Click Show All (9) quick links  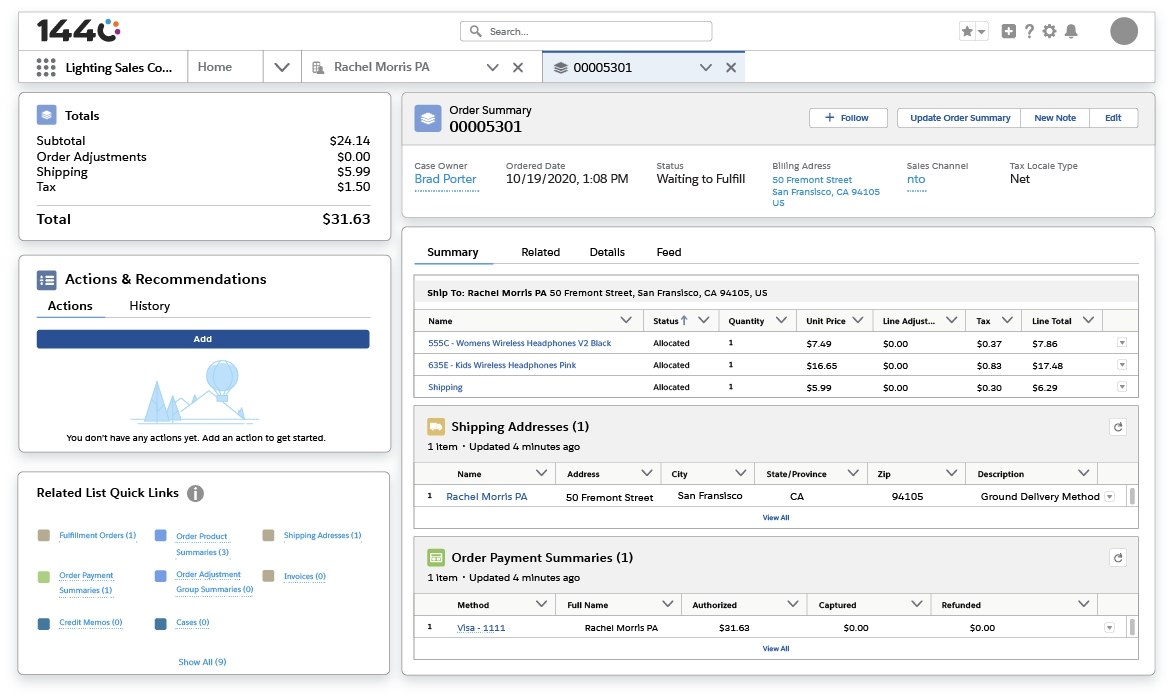click(x=202, y=663)
